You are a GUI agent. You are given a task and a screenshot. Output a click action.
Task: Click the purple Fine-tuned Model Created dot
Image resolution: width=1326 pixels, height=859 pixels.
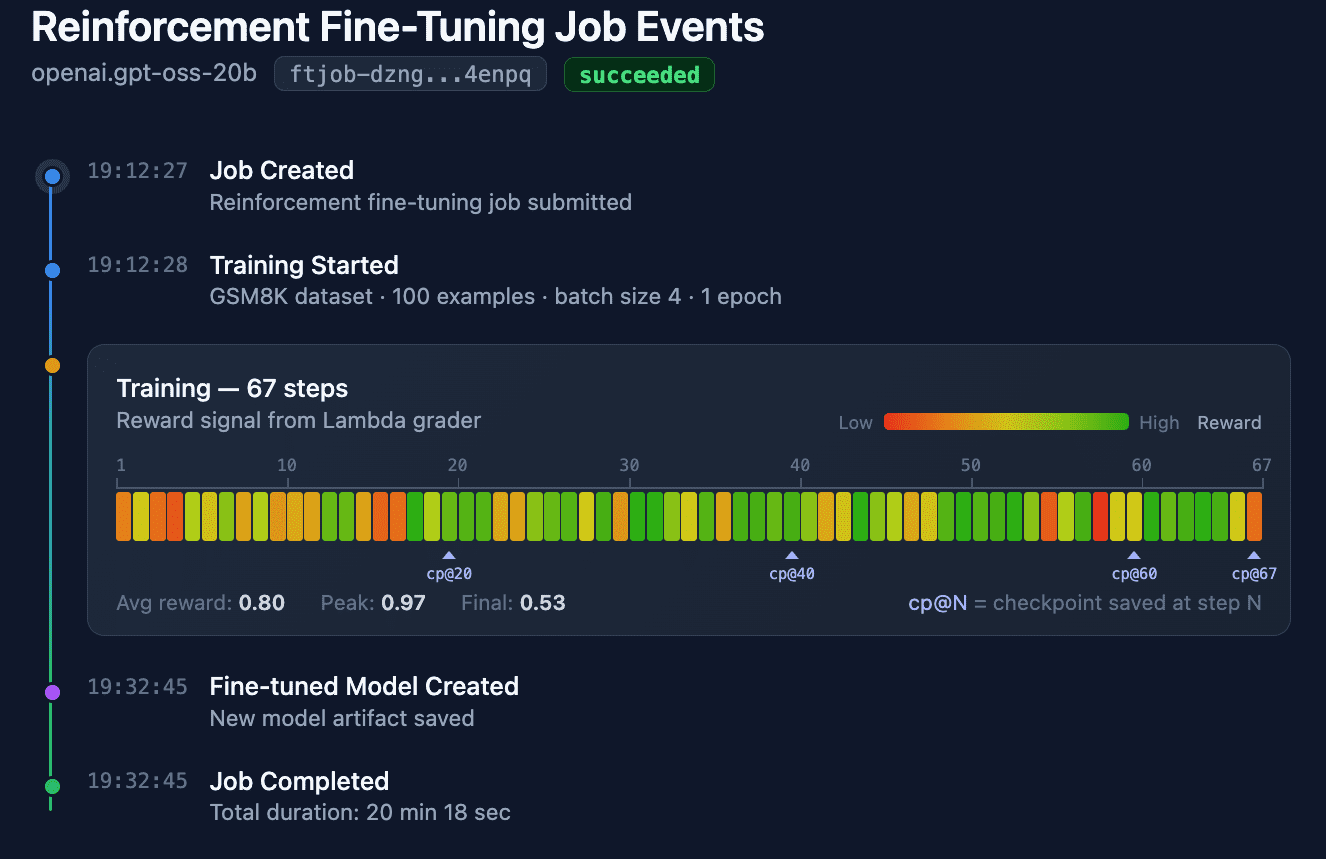[52, 692]
